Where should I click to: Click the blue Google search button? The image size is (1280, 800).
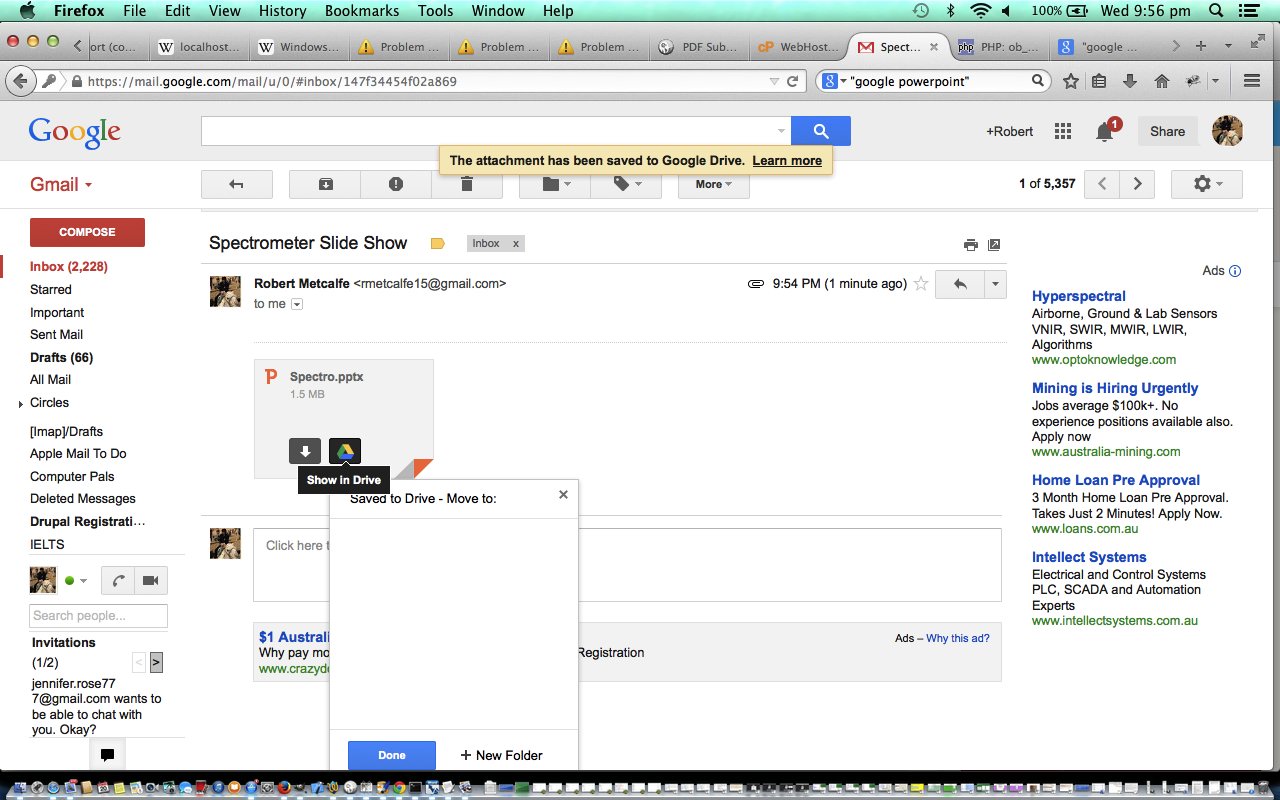click(821, 131)
